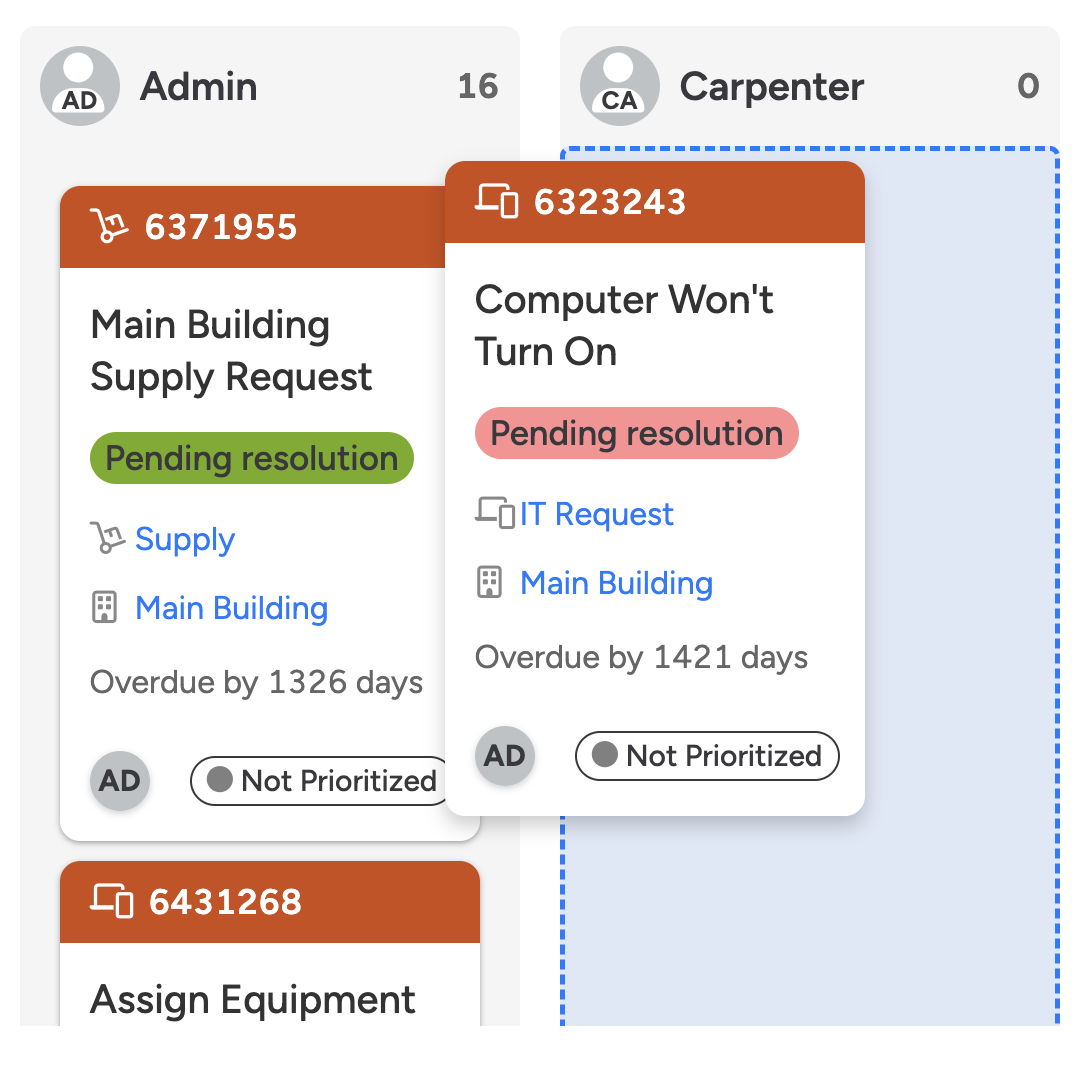Open Main Building link on Computer Won't Turn On card
This screenshot has width=1090, height=1091.
click(x=616, y=583)
